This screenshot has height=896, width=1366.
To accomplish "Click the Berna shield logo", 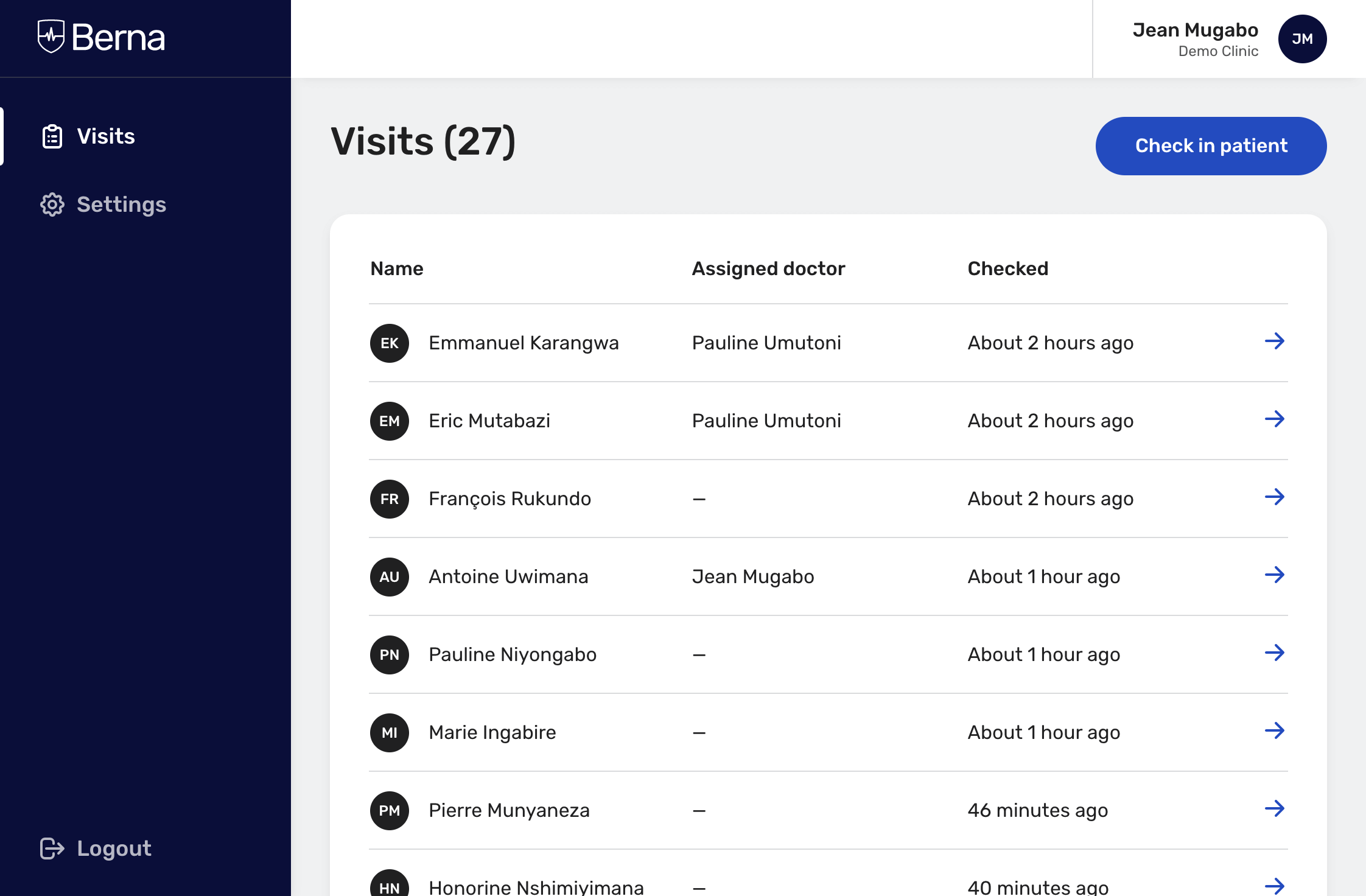I will [x=52, y=37].
